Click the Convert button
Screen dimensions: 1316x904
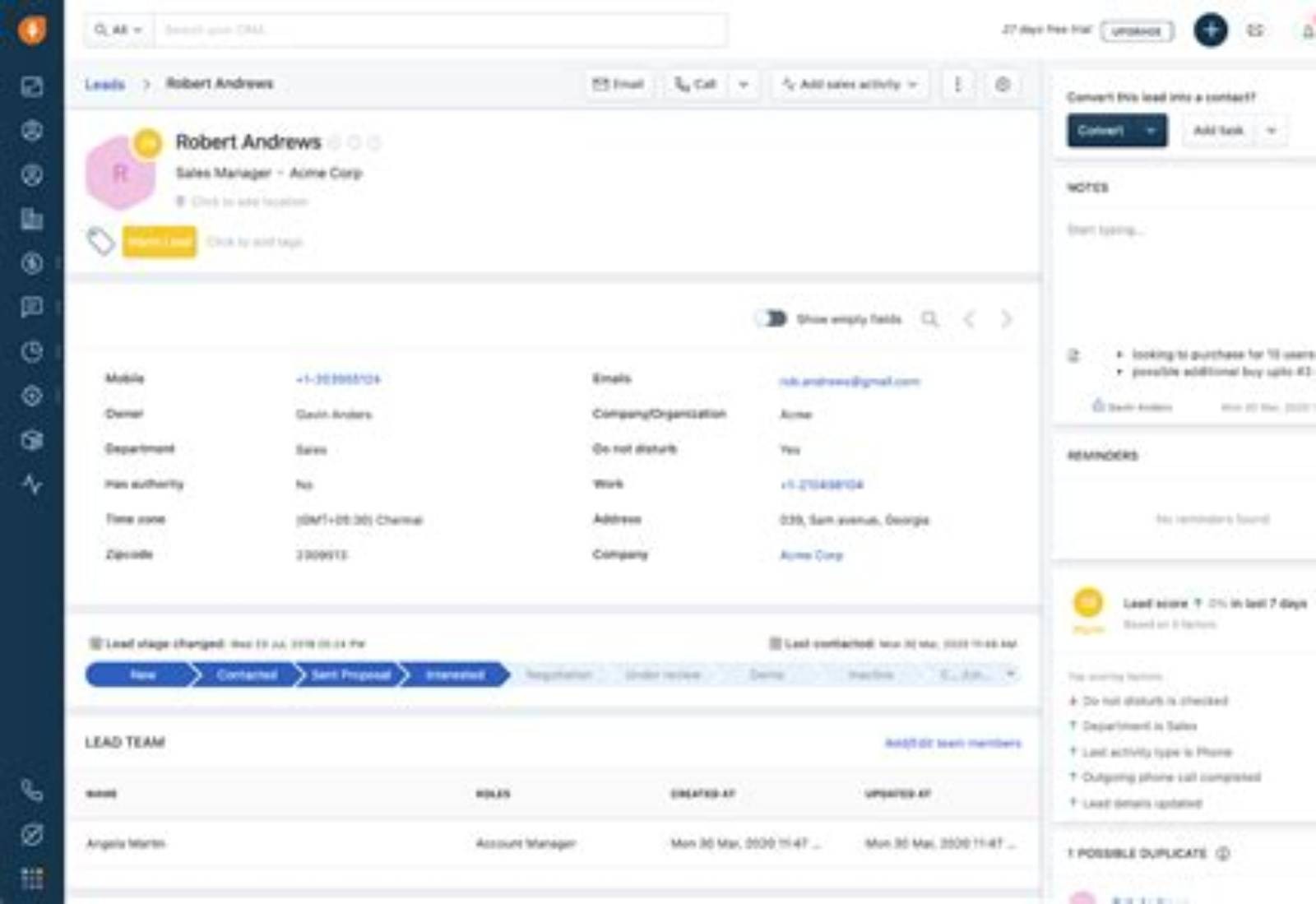tap(1101, 130)
